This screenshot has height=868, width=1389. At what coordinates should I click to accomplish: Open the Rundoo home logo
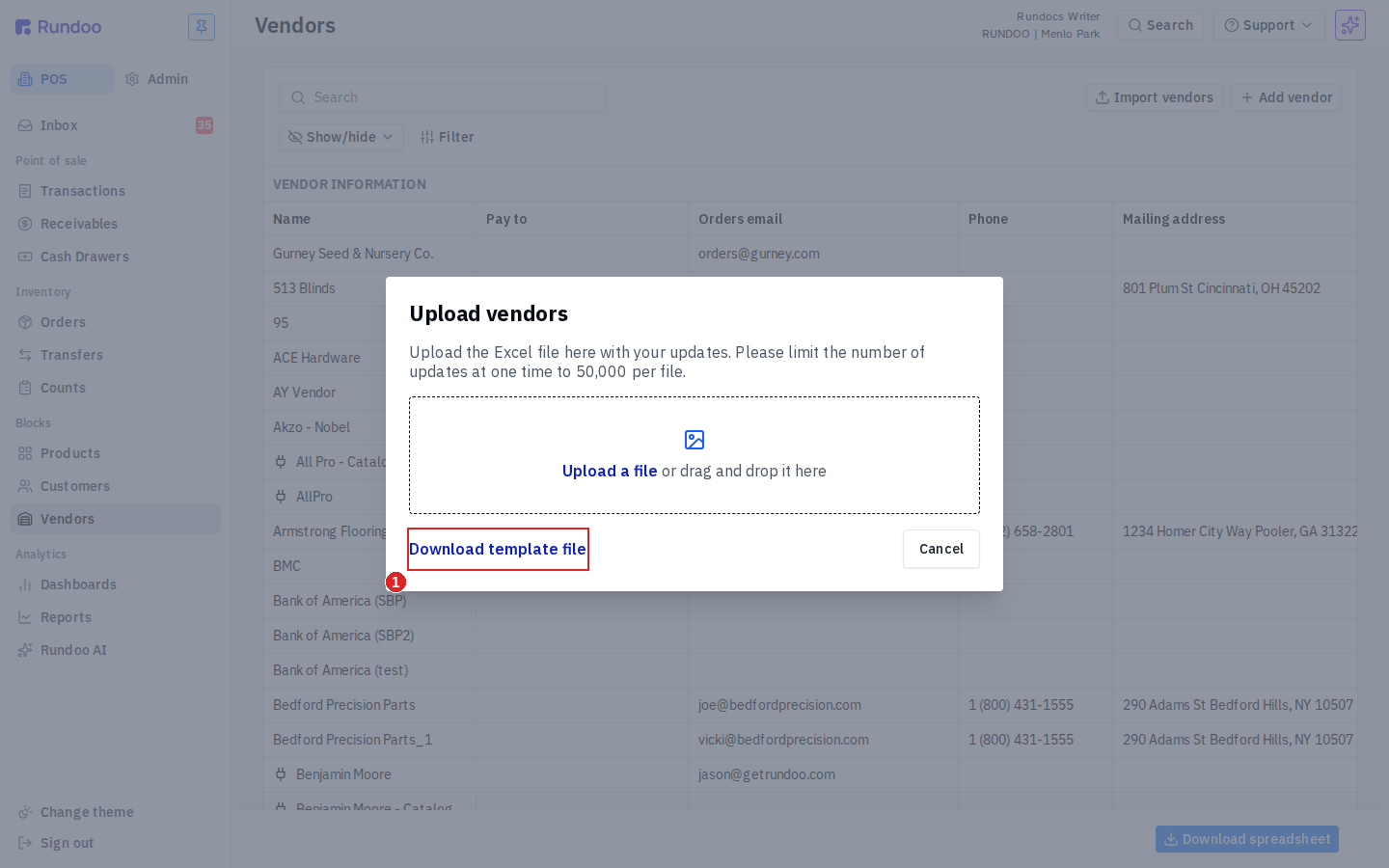[x=59, y=27]
